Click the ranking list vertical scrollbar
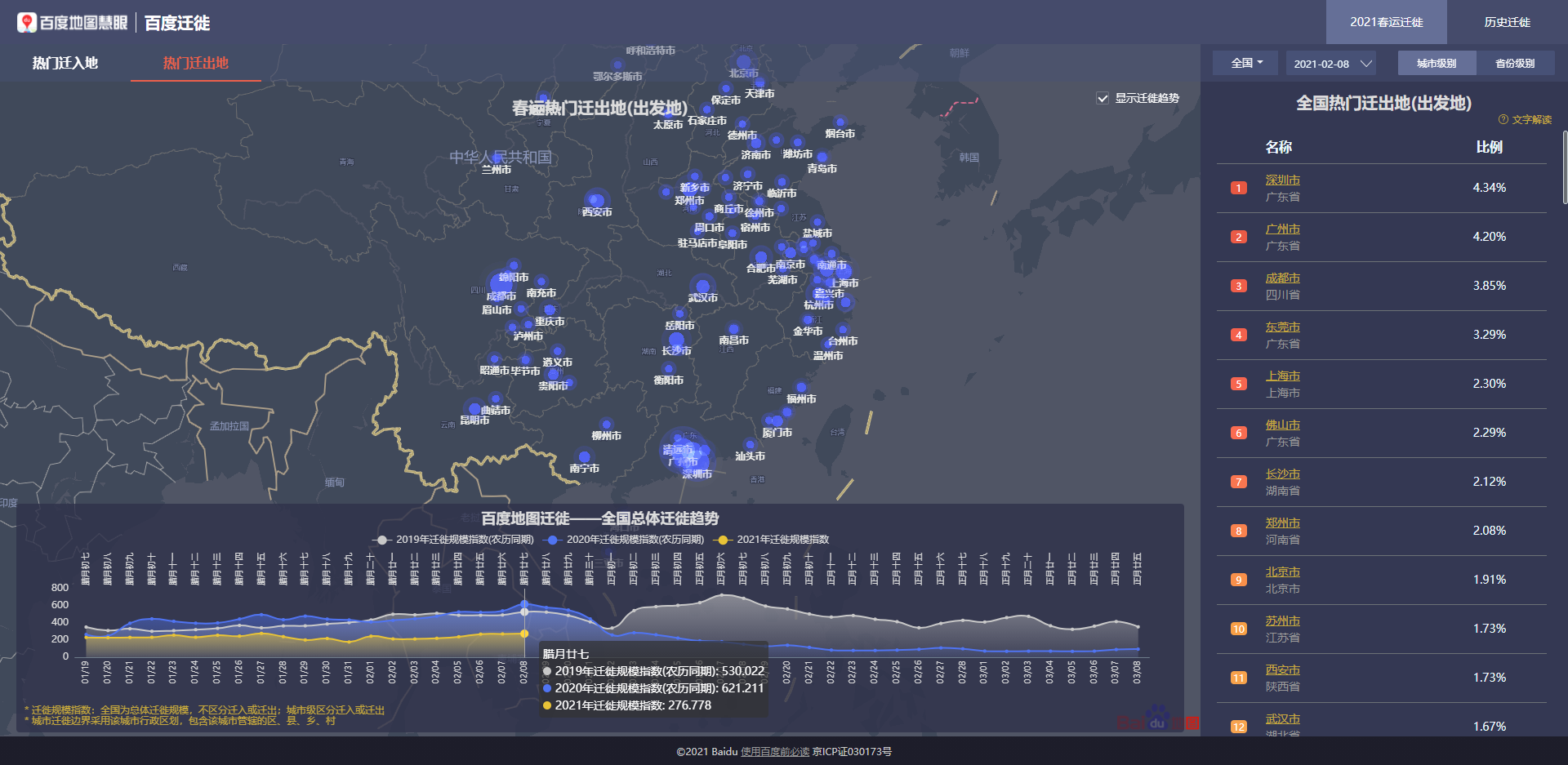 (x=1565, y=167)
